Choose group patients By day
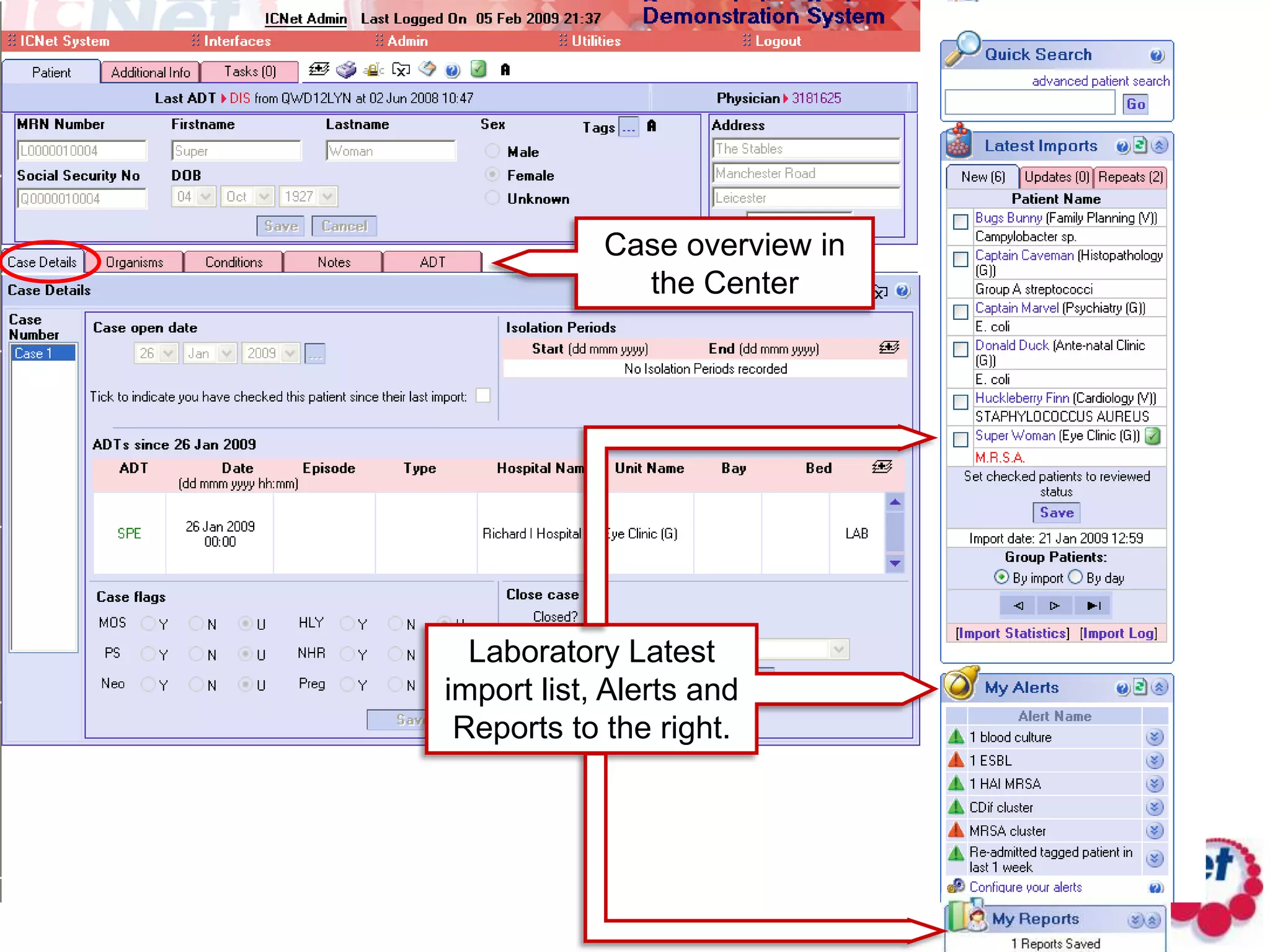The height and width of the screenshot is (952, 1270). coord(1076,577)
